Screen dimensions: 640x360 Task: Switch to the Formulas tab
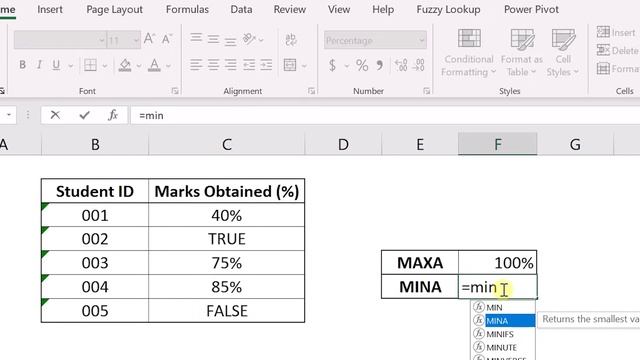point(187,9)
